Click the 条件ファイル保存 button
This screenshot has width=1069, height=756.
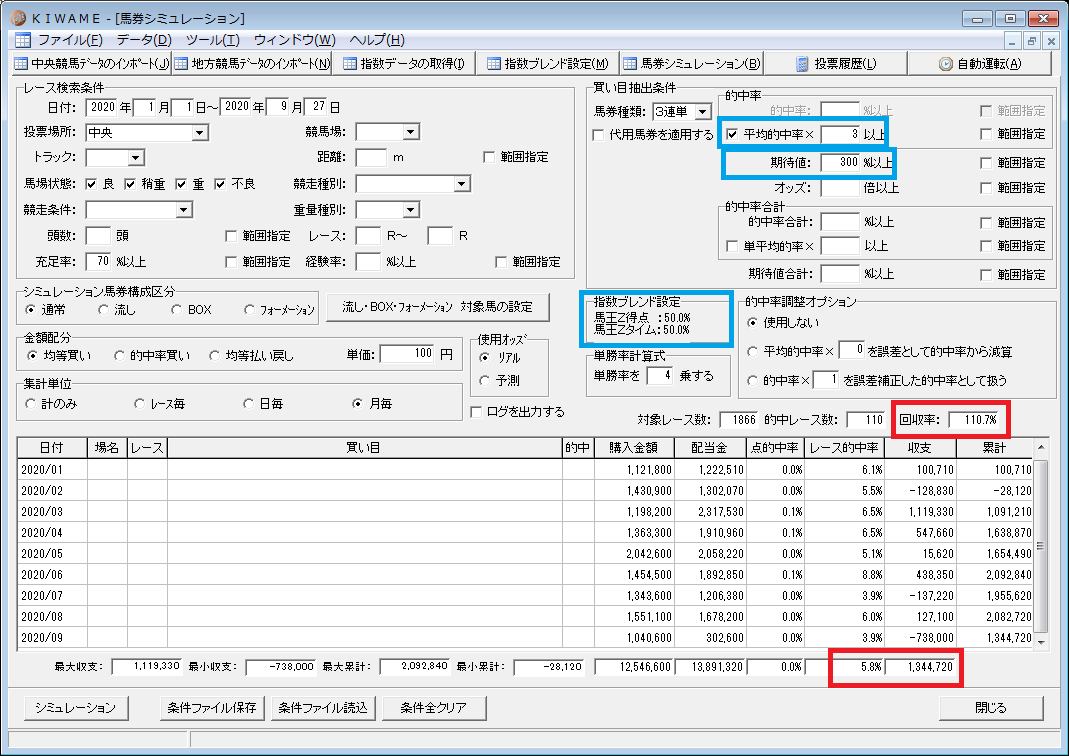tap(212, 708)
